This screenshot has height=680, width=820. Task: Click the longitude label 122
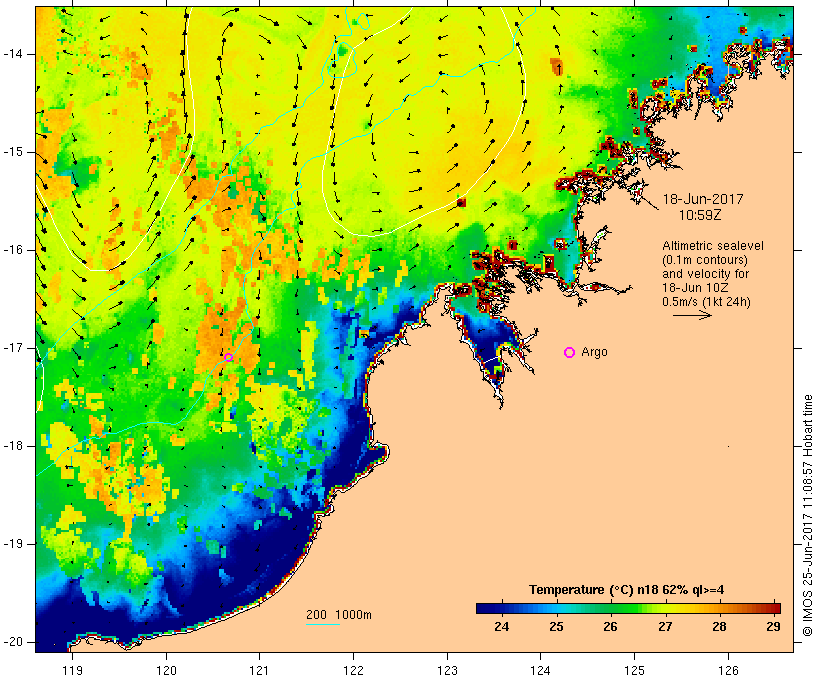353,671
